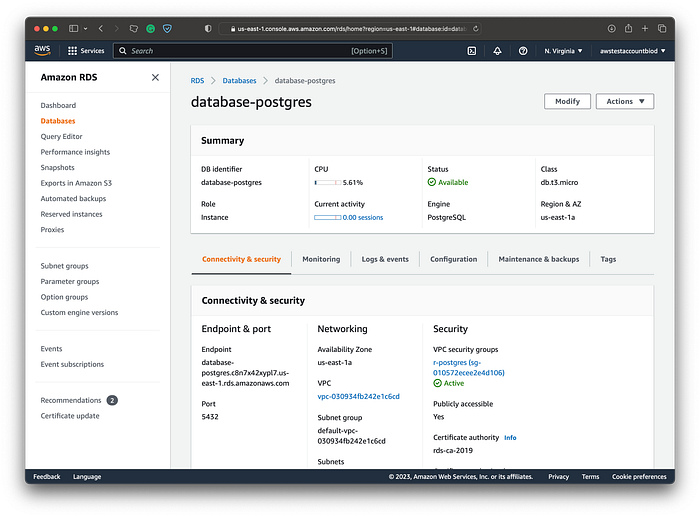This screenshot has height=517, width=700.
Task: Launch the CloudShell terminal icon
Action: point(472,51)
